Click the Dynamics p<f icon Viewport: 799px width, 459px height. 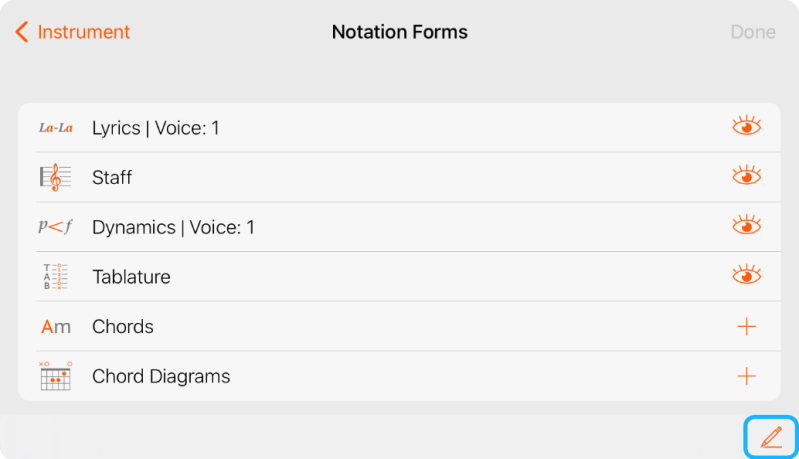(x=56, y=227)
